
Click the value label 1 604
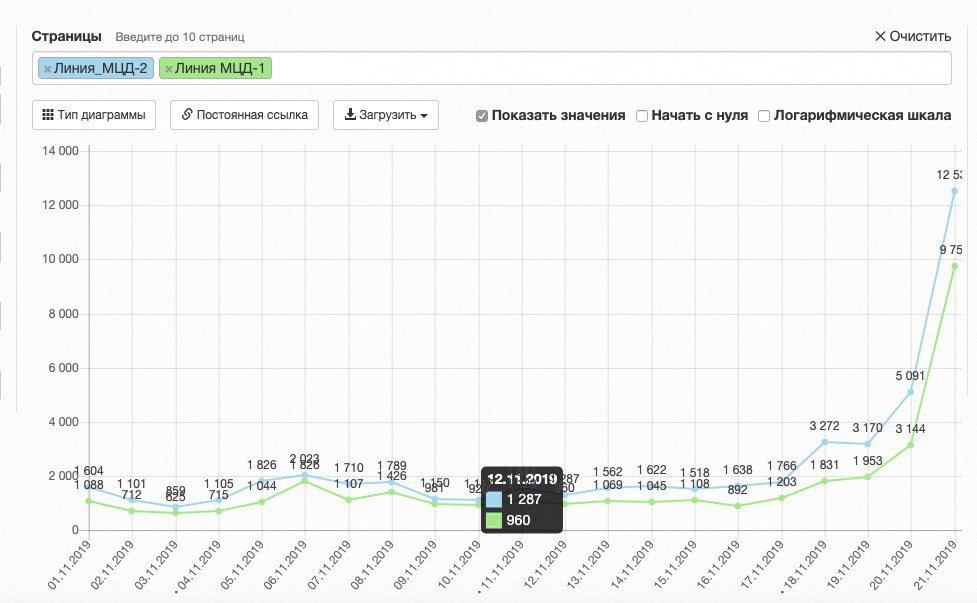pos(89,471)
